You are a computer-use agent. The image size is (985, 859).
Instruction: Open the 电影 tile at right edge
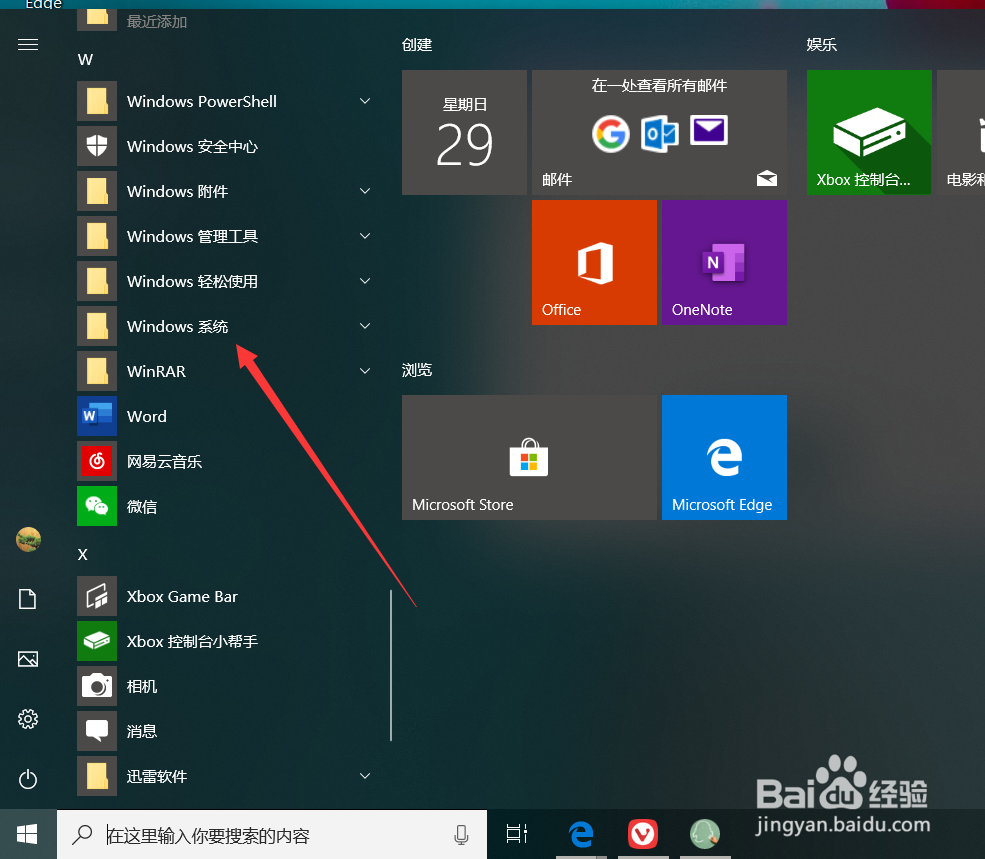point(961,133)
